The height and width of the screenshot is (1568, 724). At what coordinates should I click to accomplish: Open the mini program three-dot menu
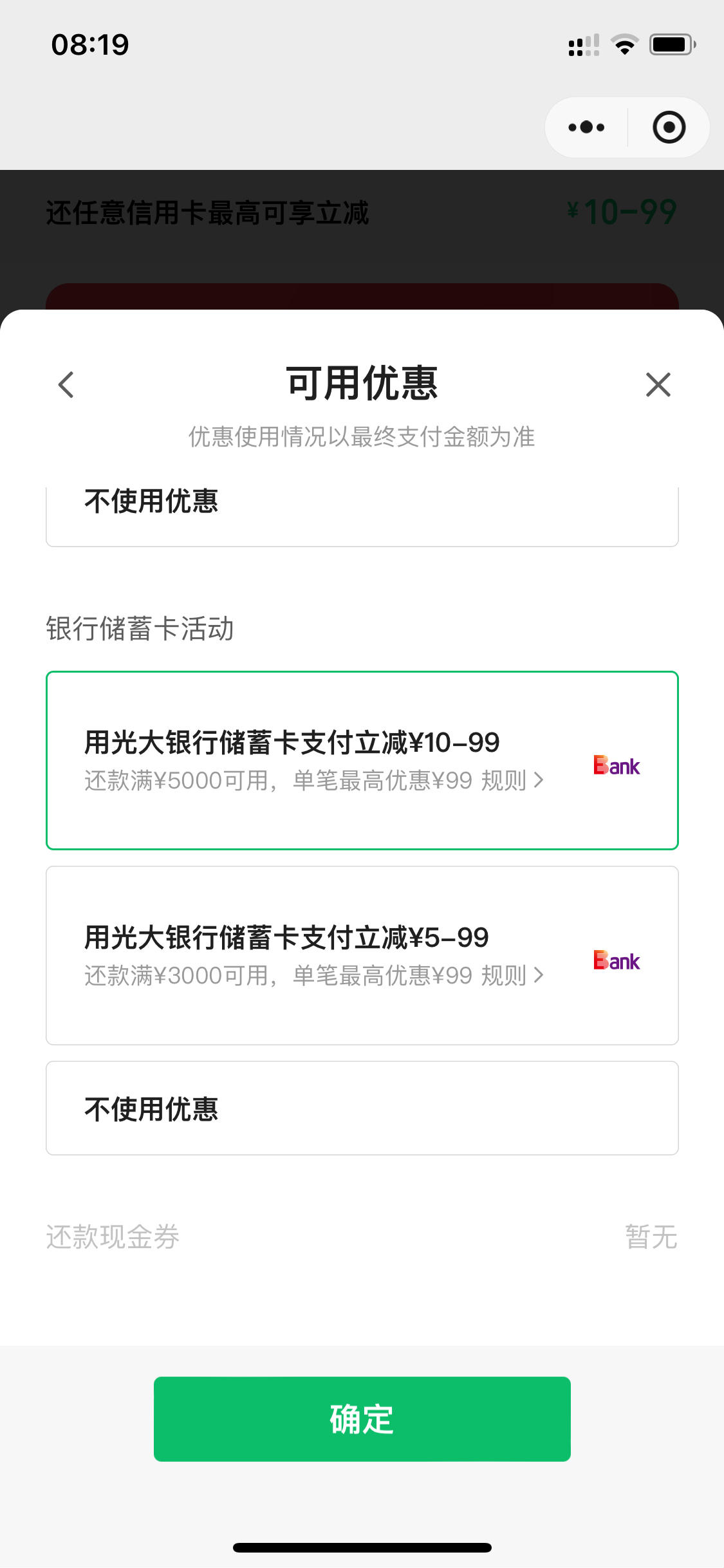586,127
